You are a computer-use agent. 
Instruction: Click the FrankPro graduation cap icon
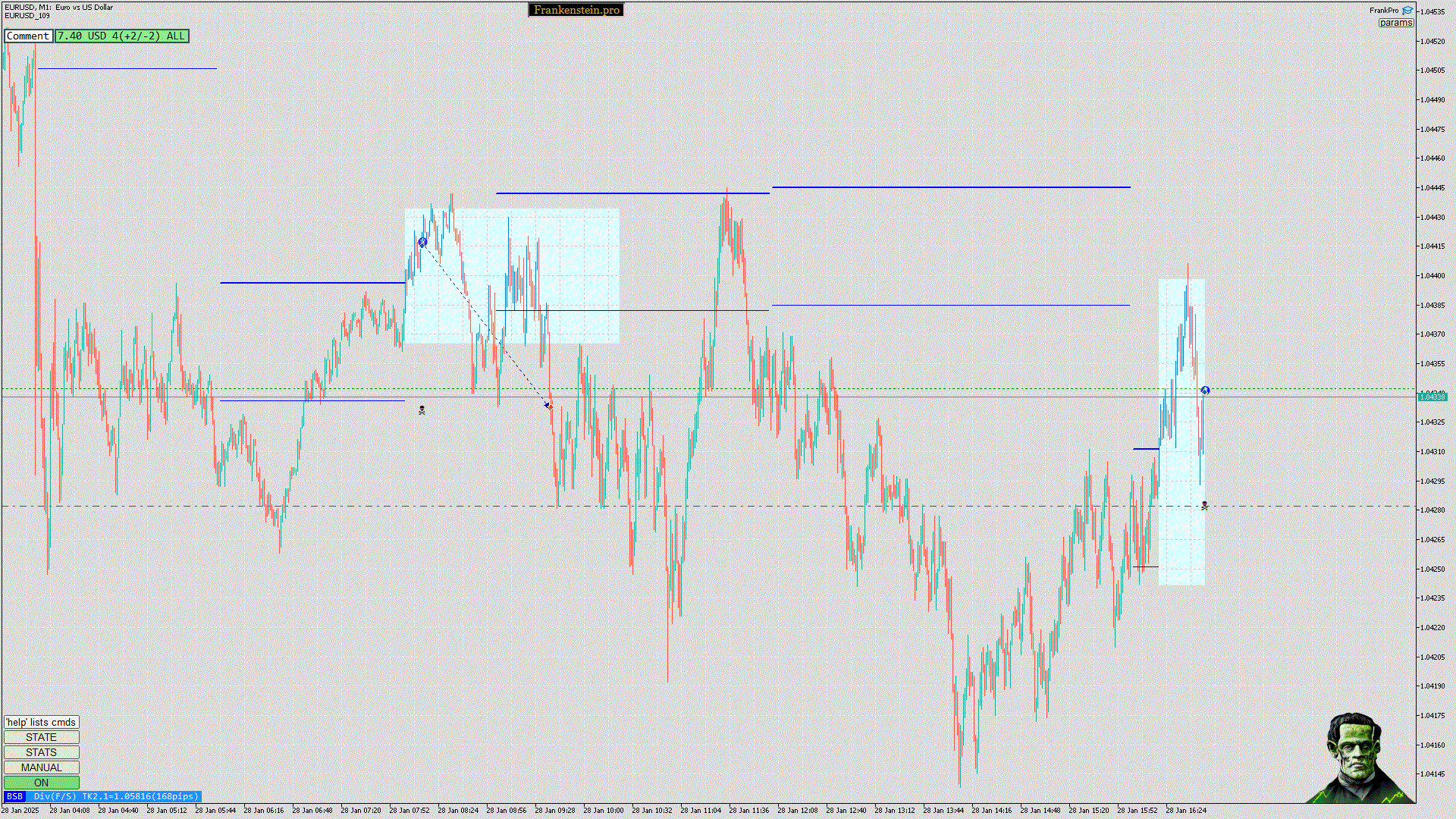coord(1407,11)
